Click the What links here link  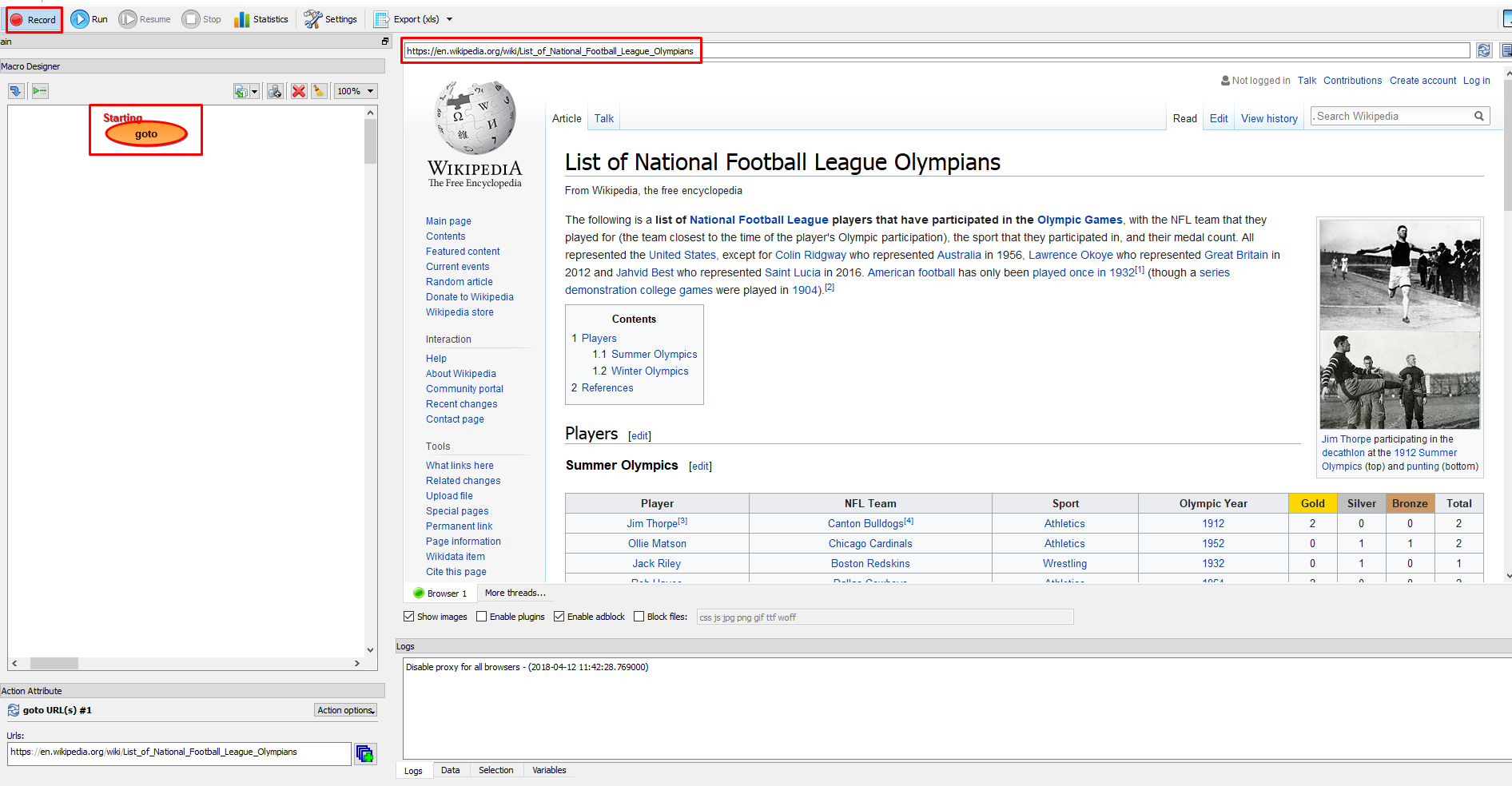(460, 466)
